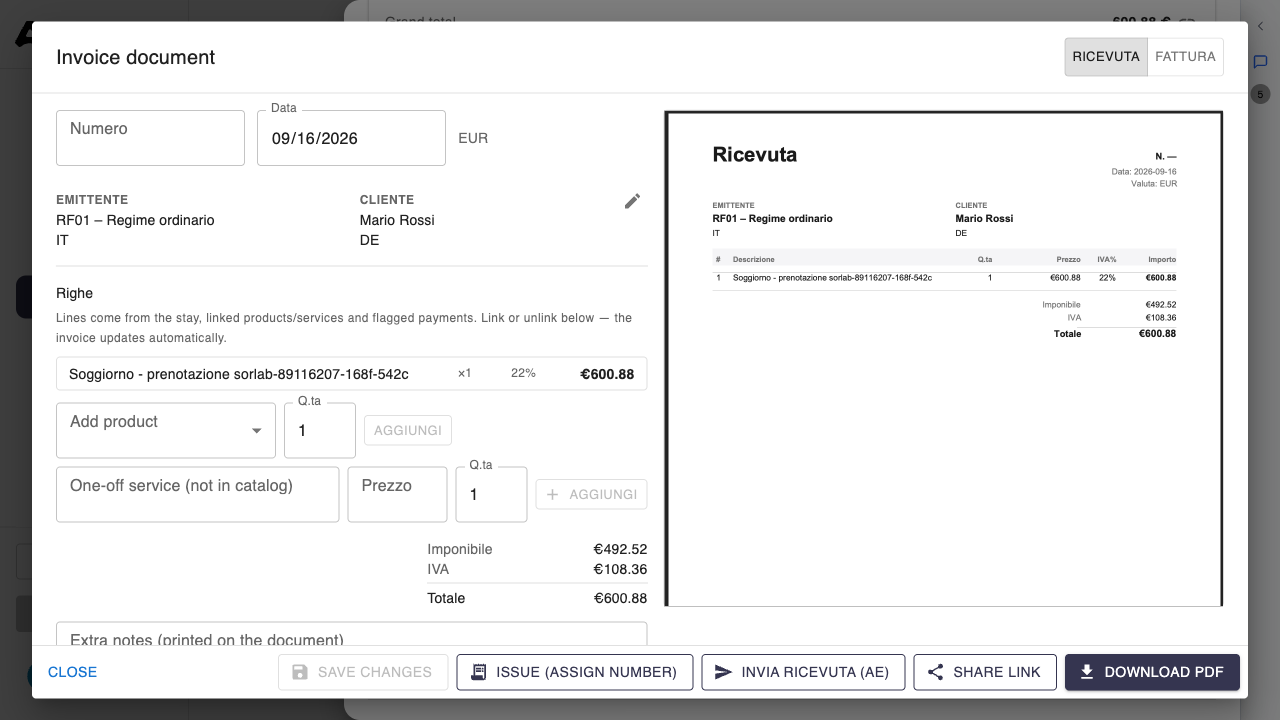This screenshot has width=1280, height=720.
Task: Select the Soggiorno prenotazione line item row
Action: (x=352, y=374)
